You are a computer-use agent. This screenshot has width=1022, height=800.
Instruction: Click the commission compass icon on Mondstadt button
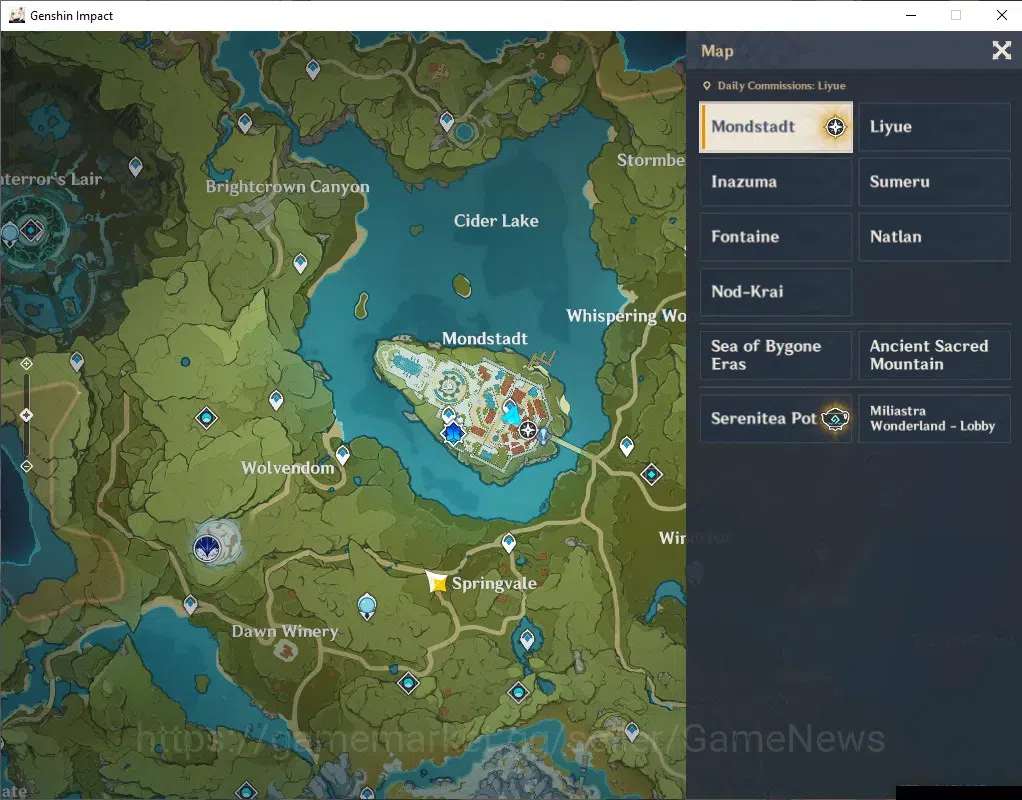(x=836, y=126)
